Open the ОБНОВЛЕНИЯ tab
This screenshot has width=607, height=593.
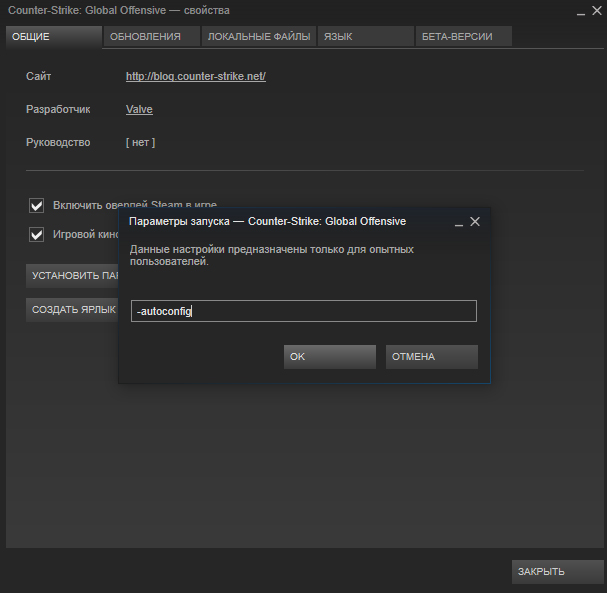[152, 37]
